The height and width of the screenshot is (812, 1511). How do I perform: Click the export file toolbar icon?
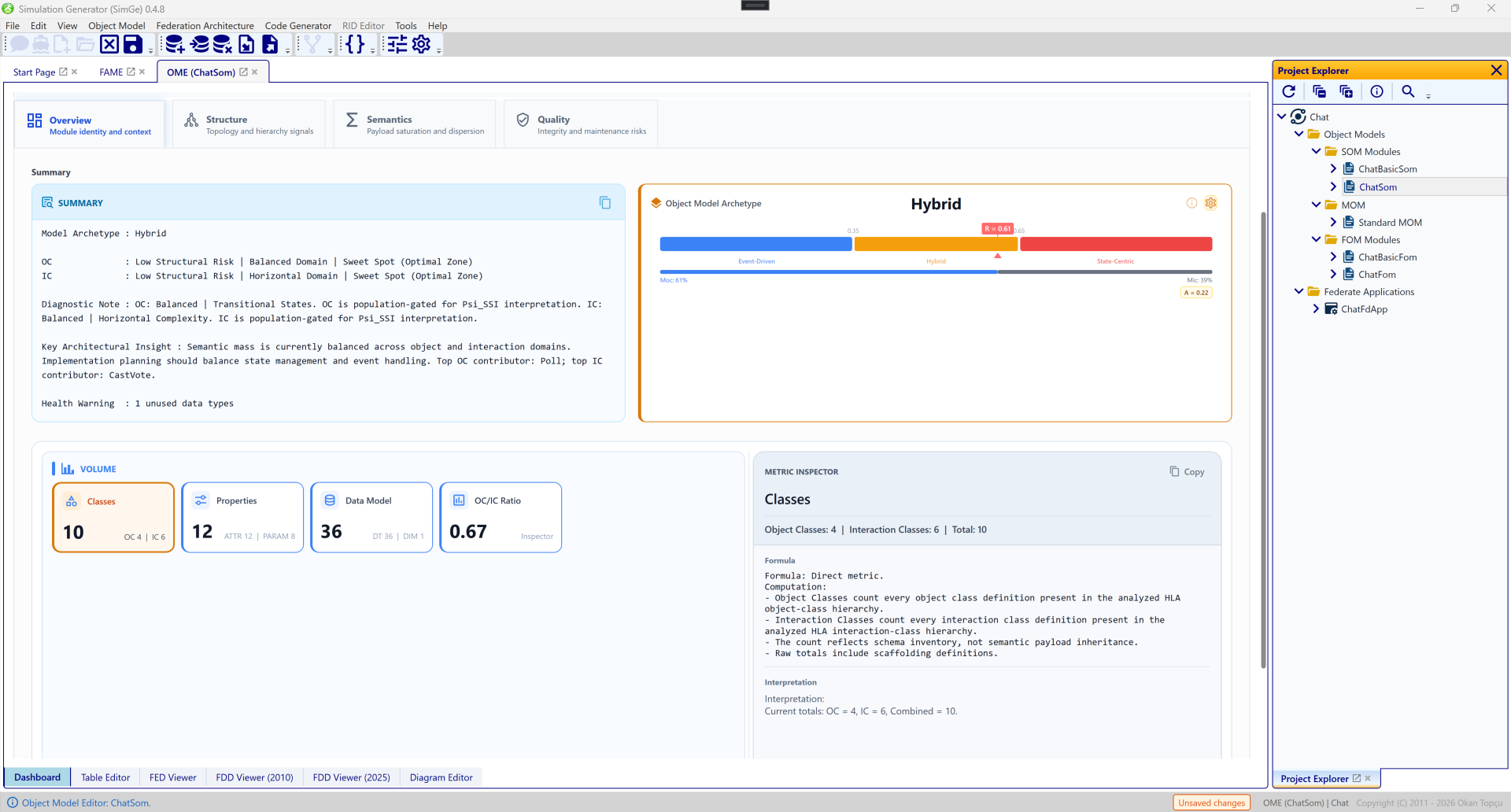(270, 45)
